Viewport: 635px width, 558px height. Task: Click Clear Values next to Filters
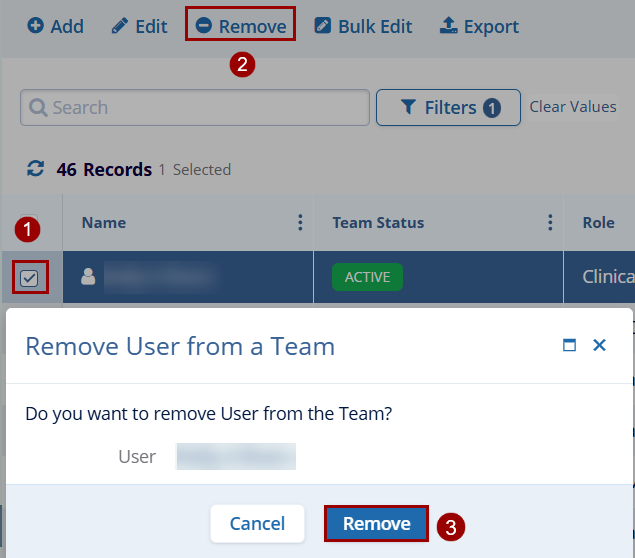[x=573, y=107]
